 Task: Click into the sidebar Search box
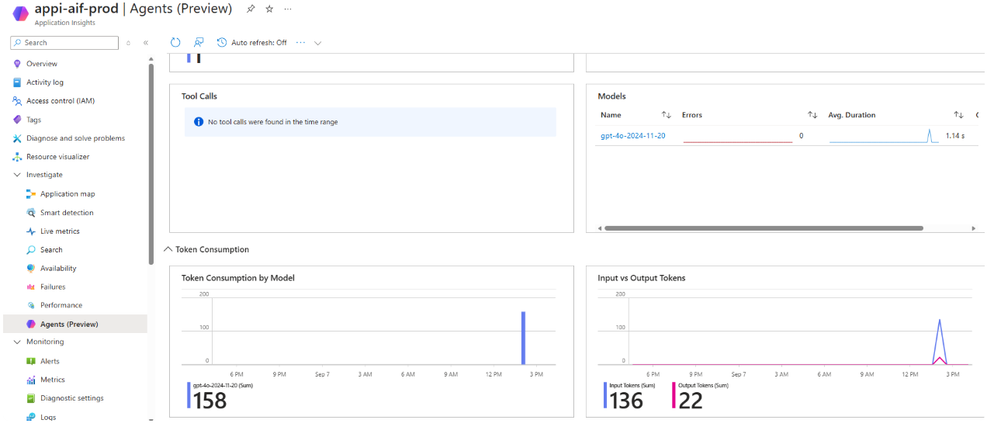[65, 43]
